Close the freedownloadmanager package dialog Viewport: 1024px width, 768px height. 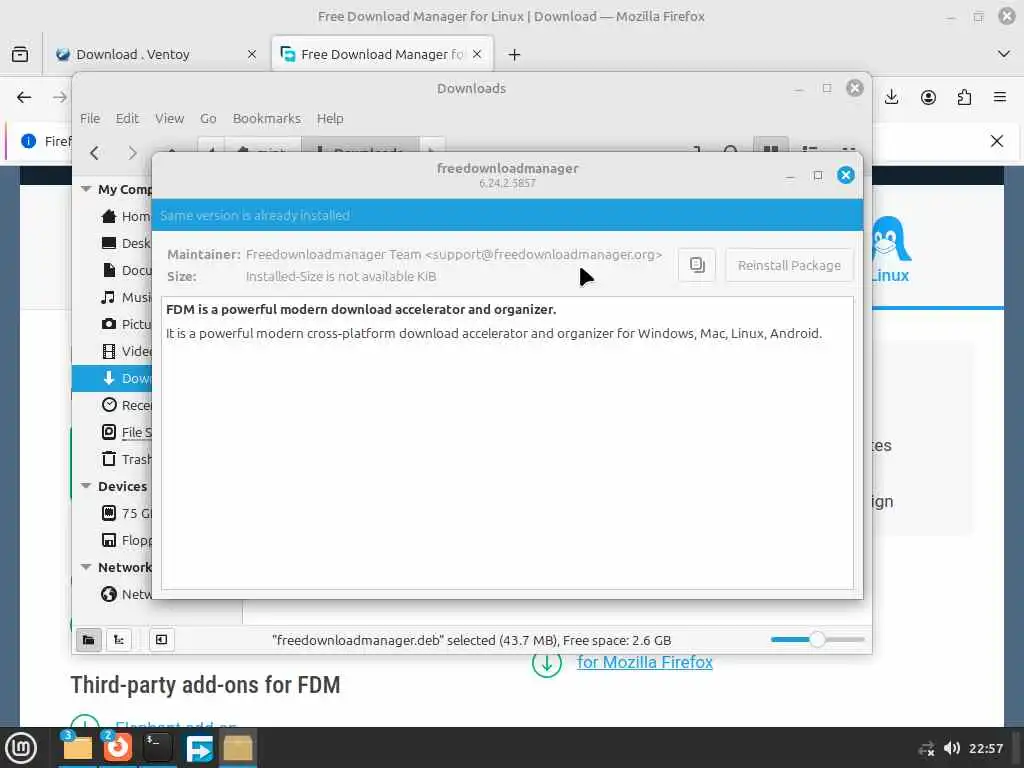click(x=846, y=175)
